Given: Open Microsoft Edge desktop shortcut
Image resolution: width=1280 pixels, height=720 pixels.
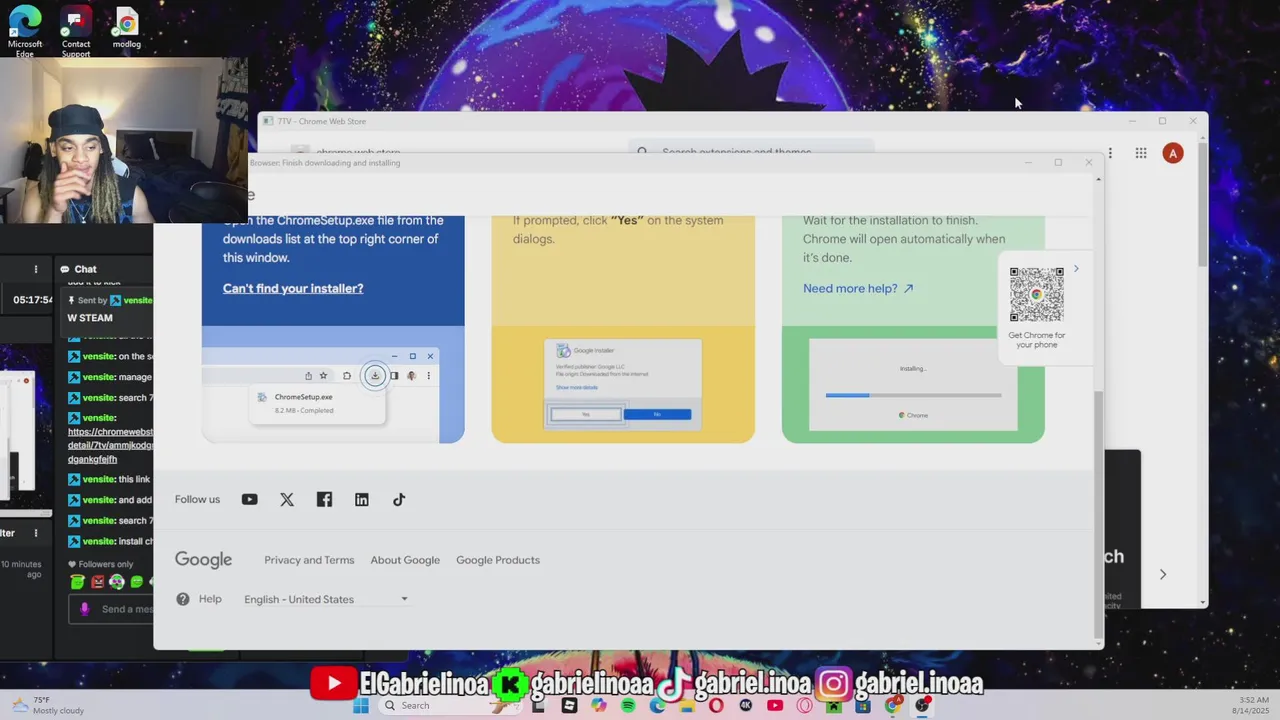Looking at the screenshot, I should pyautogui.click(x=25, y=29).
